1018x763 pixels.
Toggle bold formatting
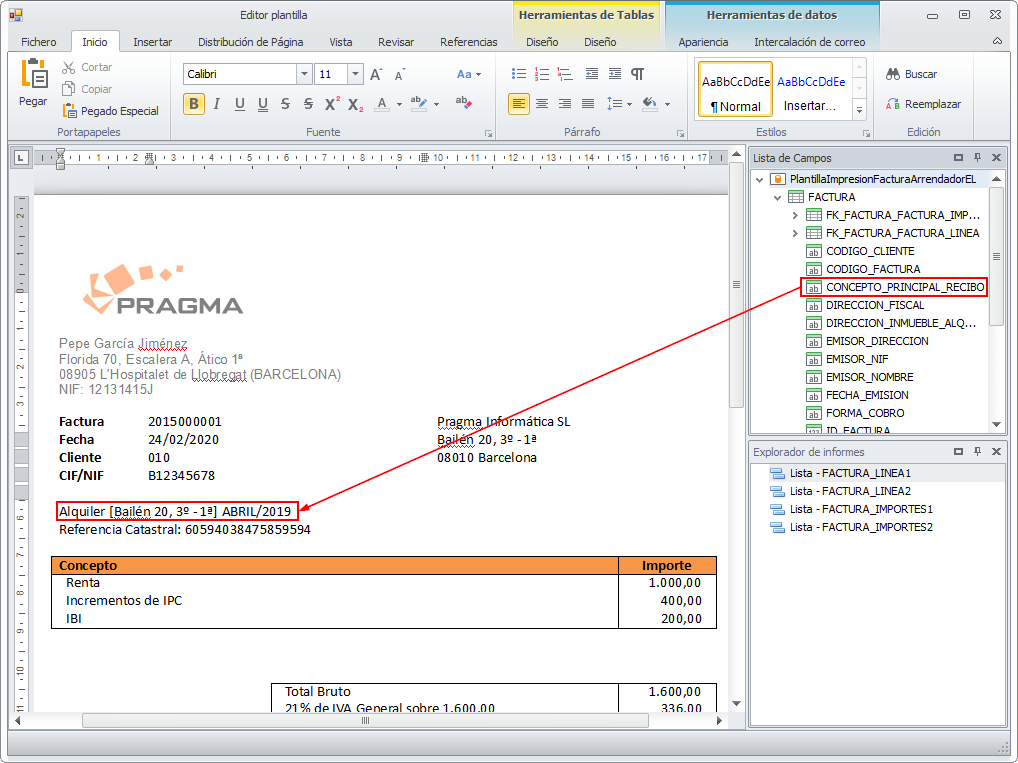coord(194,104)
